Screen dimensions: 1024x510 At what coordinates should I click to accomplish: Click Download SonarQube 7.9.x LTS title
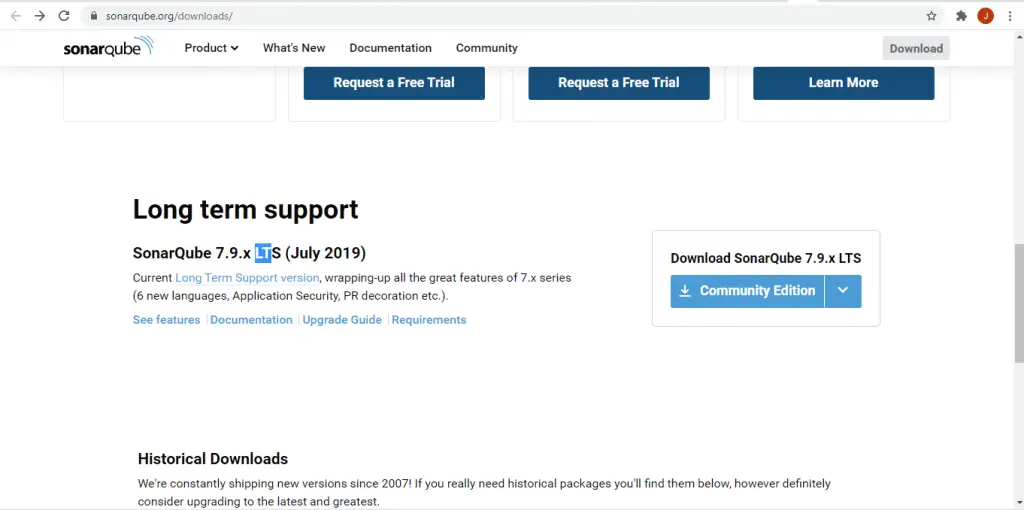(x=765, y=258)
